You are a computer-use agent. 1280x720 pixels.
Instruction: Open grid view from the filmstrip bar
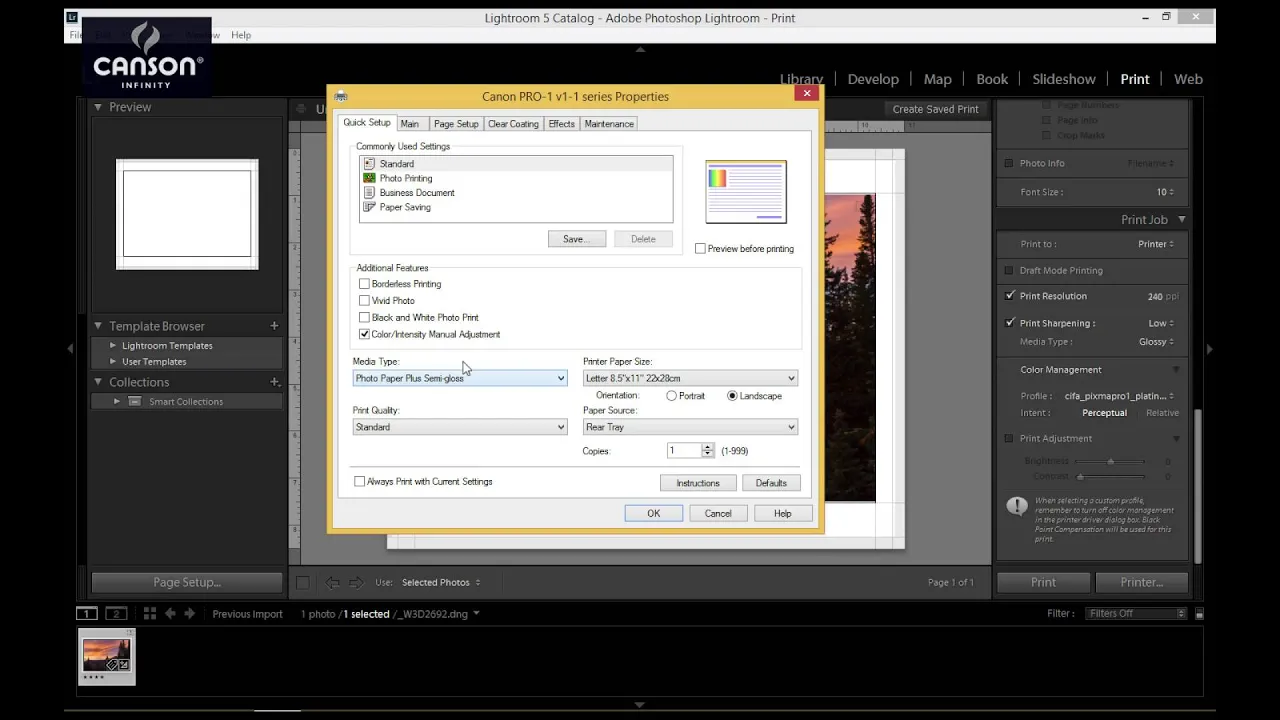(149, 613)
